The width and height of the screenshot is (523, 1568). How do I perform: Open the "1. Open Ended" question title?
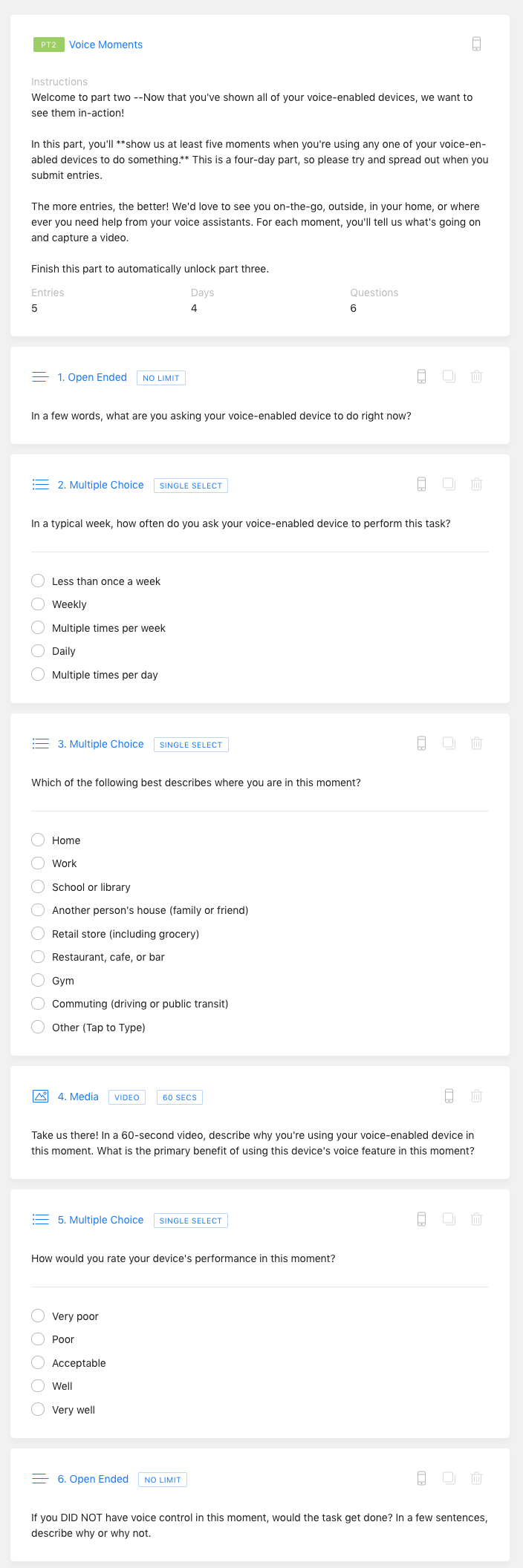92,377
